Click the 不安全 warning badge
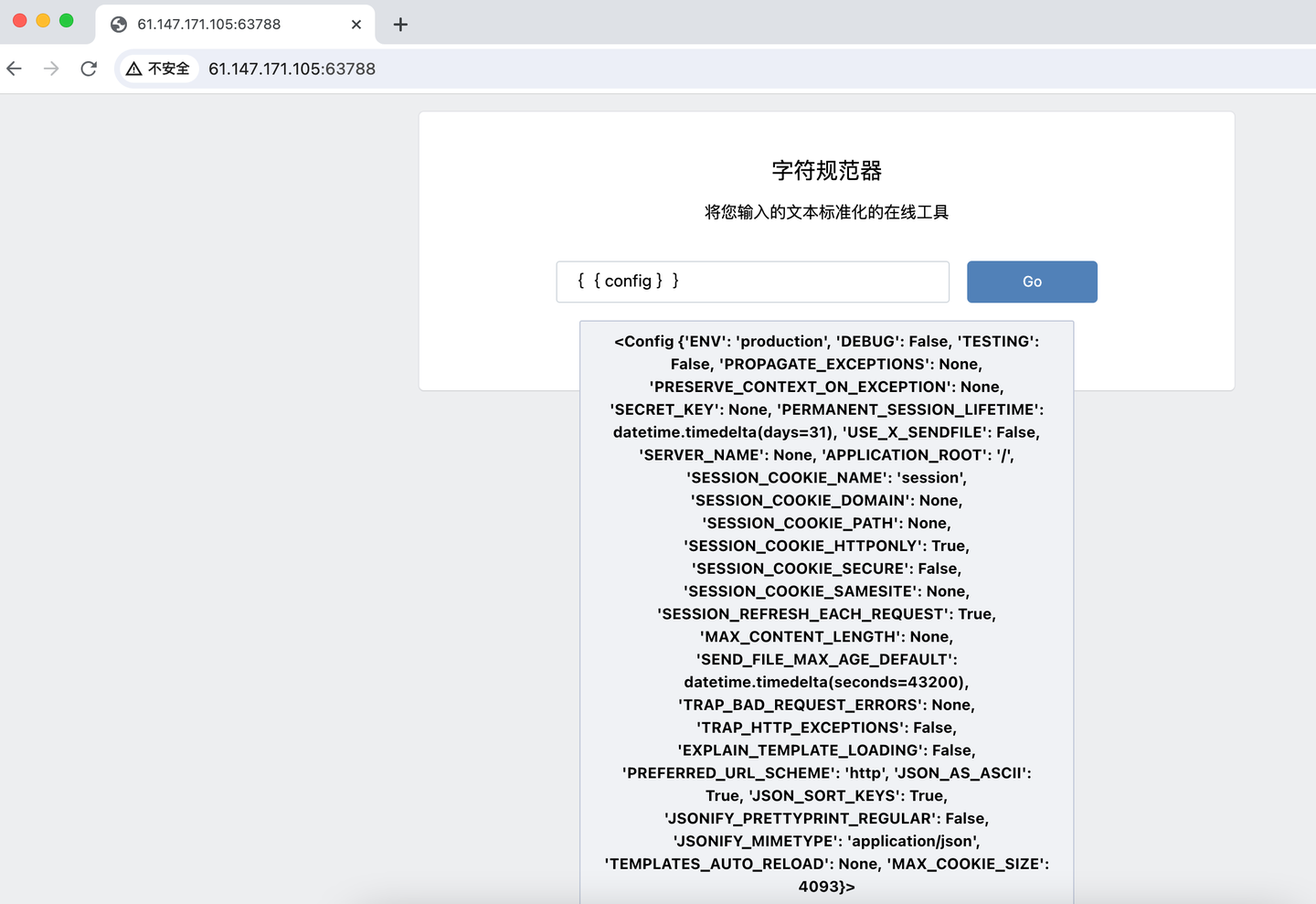 [x=157, y=68]
